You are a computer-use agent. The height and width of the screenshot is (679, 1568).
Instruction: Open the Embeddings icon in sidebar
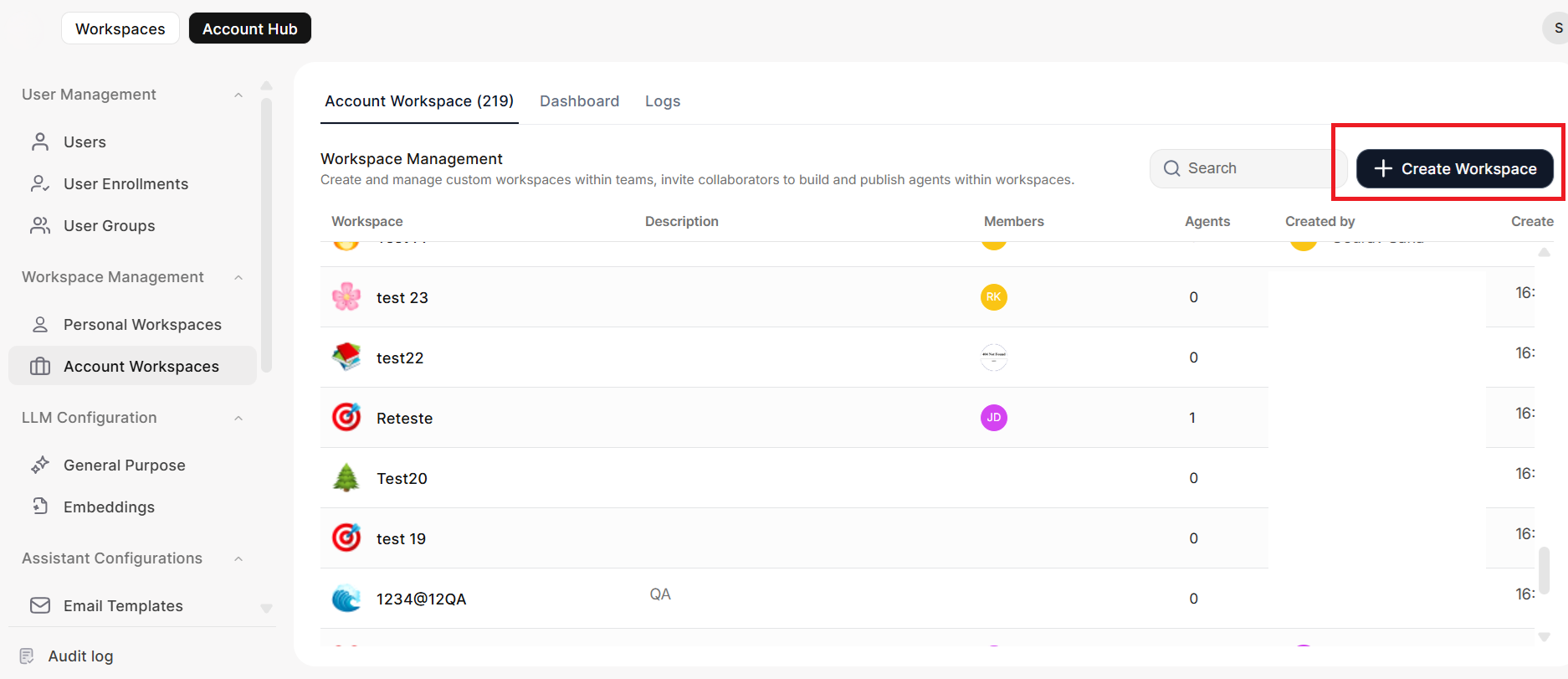pos(40,507)
